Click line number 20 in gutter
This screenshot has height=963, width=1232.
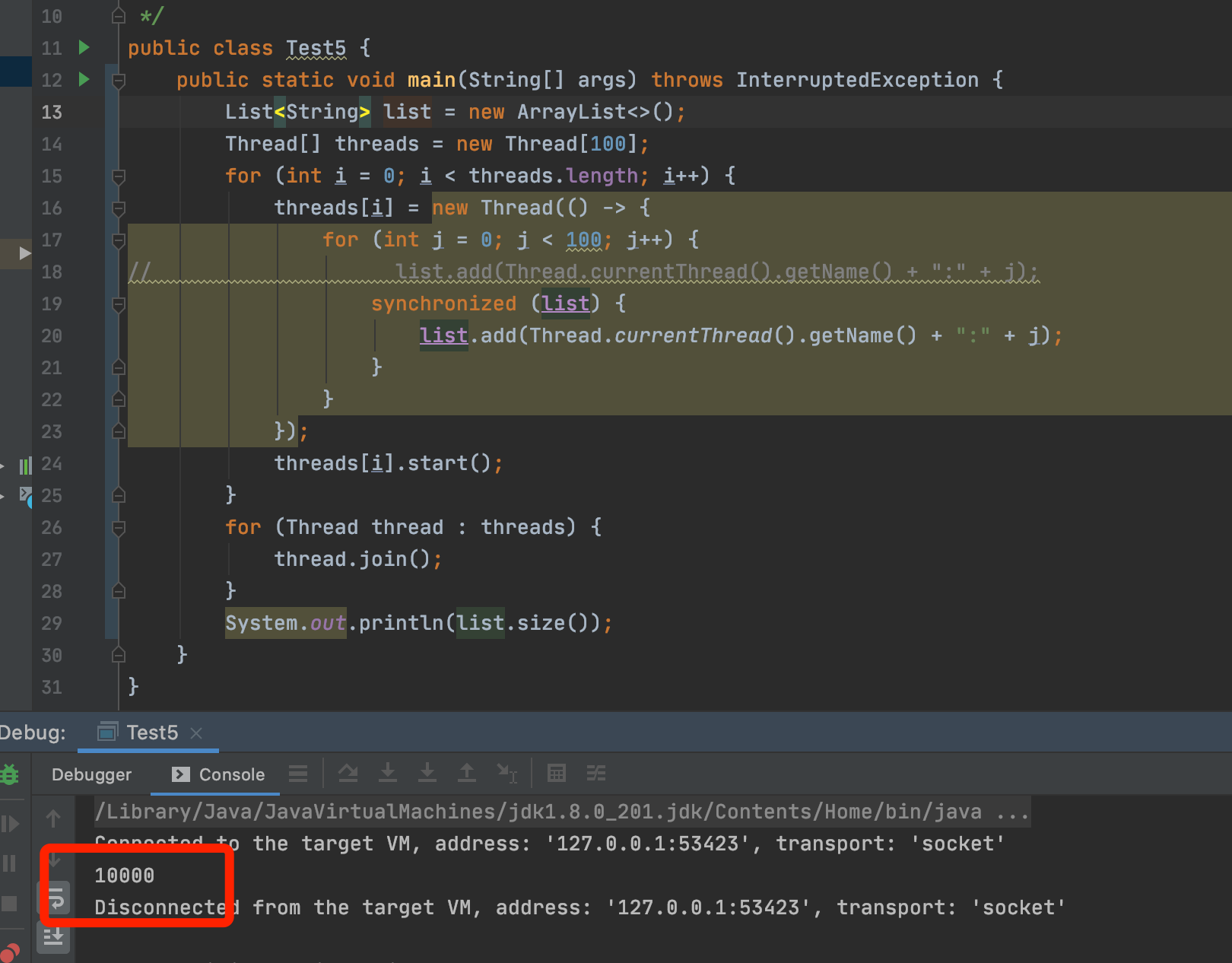click(x=52, y=335)
